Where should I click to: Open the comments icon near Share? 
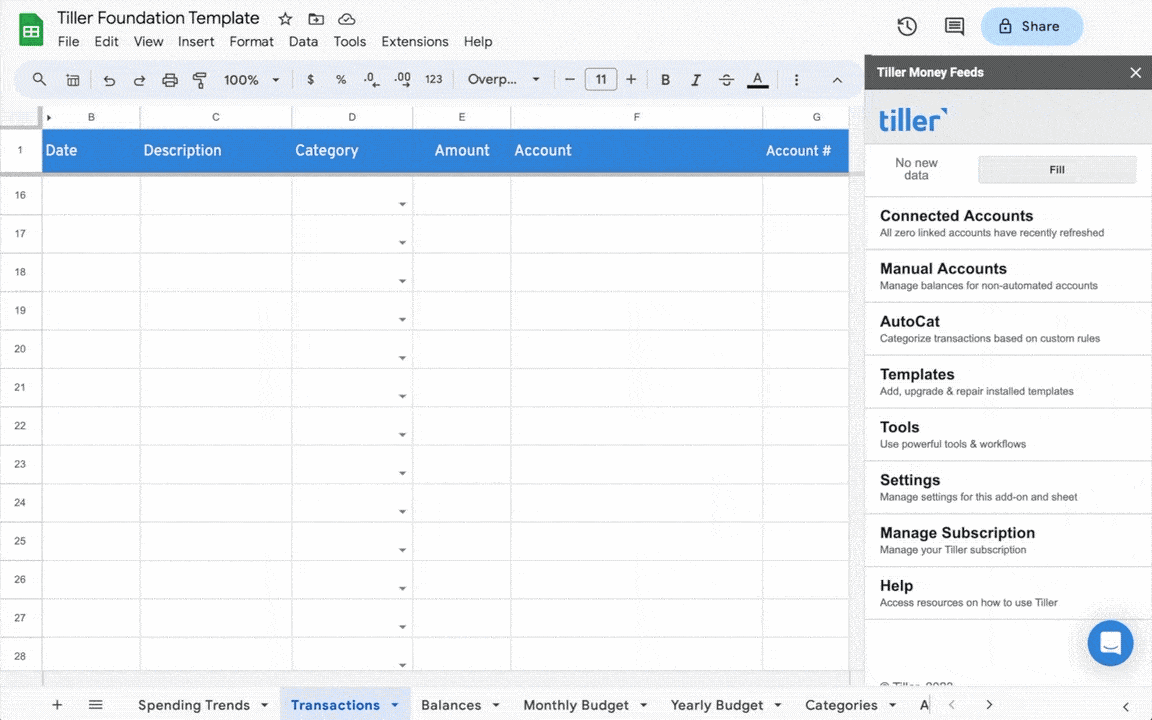(954, 27)
